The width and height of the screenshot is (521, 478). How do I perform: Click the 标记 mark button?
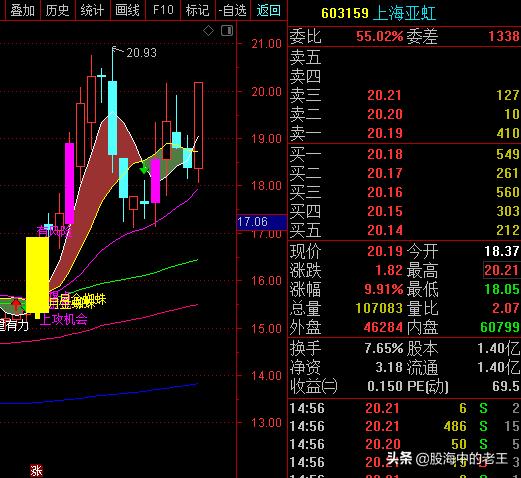(x=198, y=10)
